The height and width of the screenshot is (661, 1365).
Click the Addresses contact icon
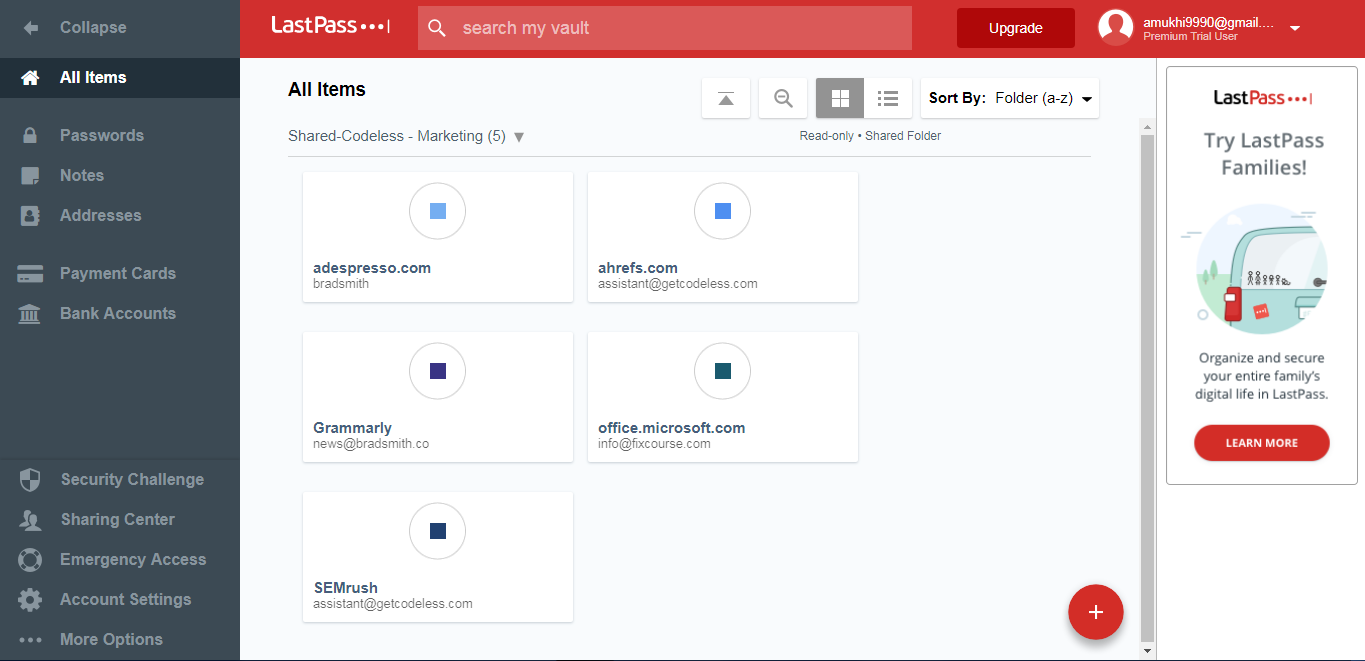(31, 216)
